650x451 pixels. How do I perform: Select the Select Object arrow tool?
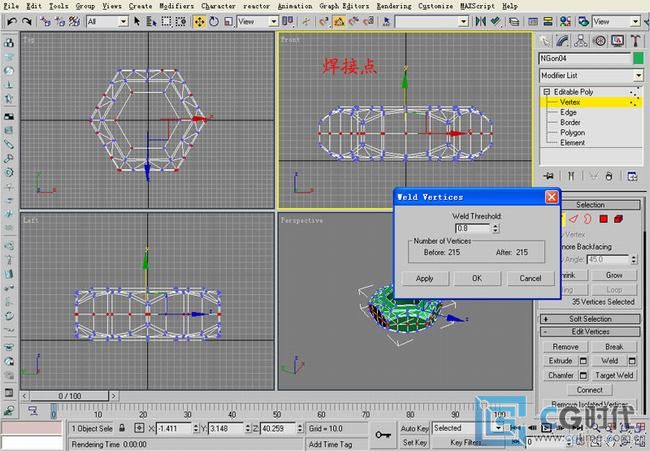(x=137, y=21)
